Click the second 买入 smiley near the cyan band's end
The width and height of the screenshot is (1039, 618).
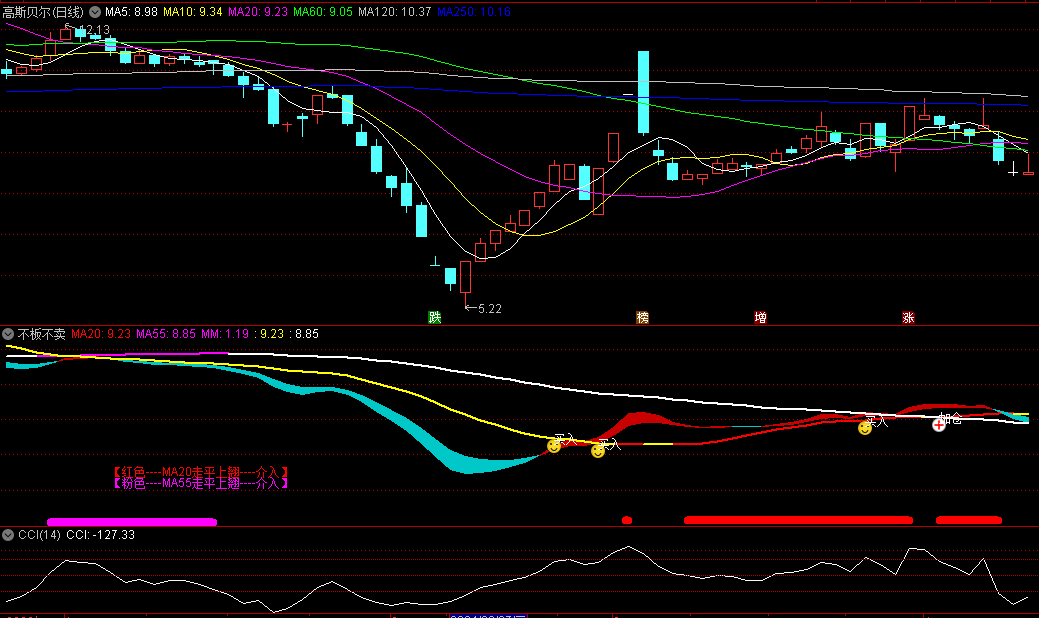[x=598, y=451]
